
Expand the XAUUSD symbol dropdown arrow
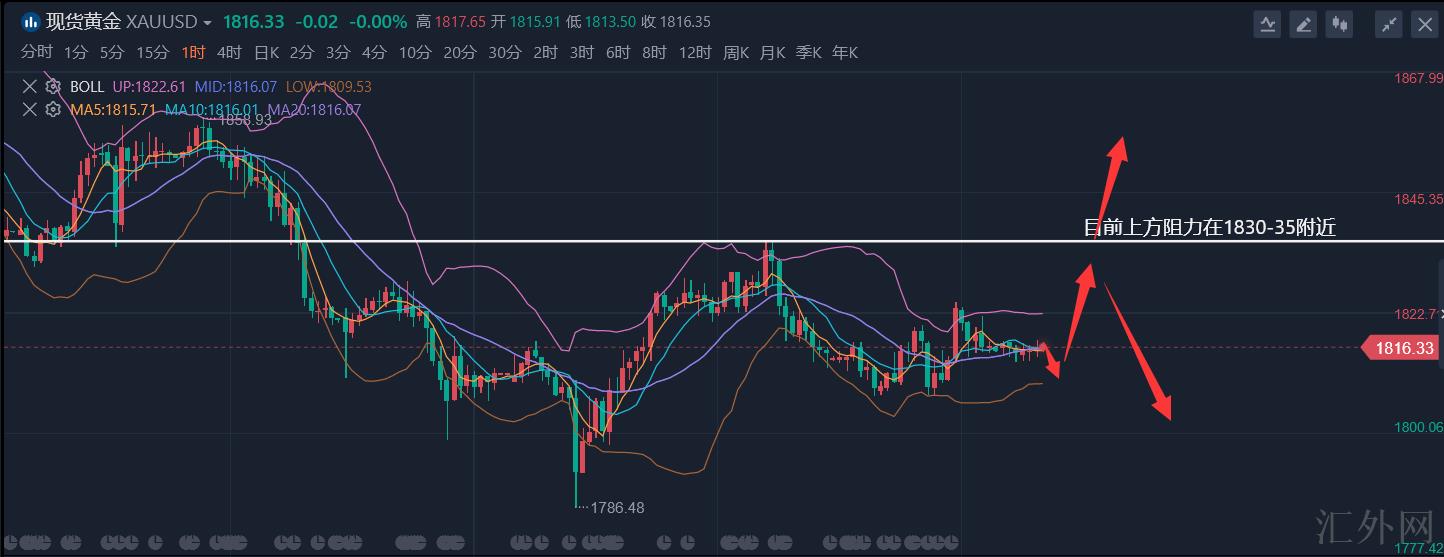pos(207,23)
